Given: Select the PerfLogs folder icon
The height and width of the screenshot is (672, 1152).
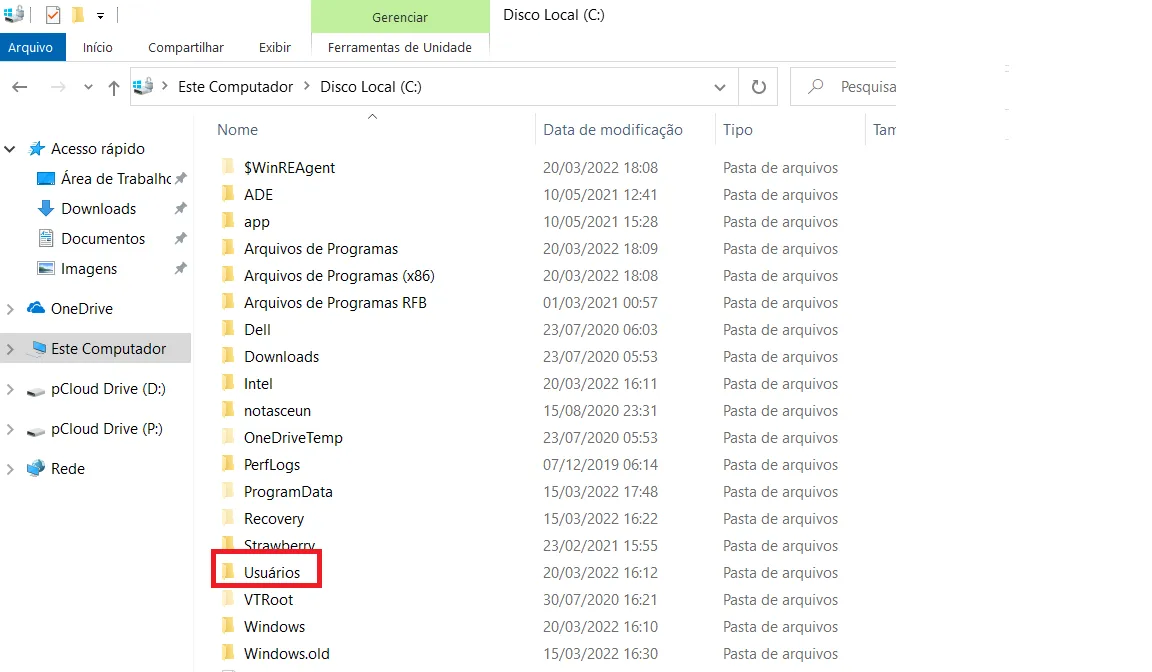Looking at the screenshot, I should pos(228,463).
